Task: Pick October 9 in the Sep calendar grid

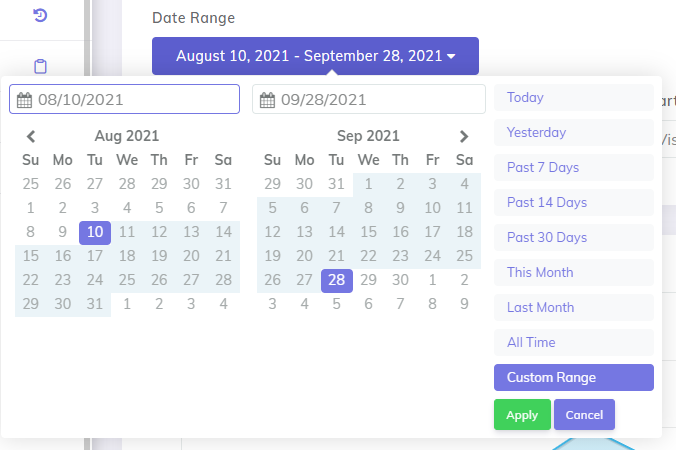Action: pyautogui.click(x=464, y=304)
